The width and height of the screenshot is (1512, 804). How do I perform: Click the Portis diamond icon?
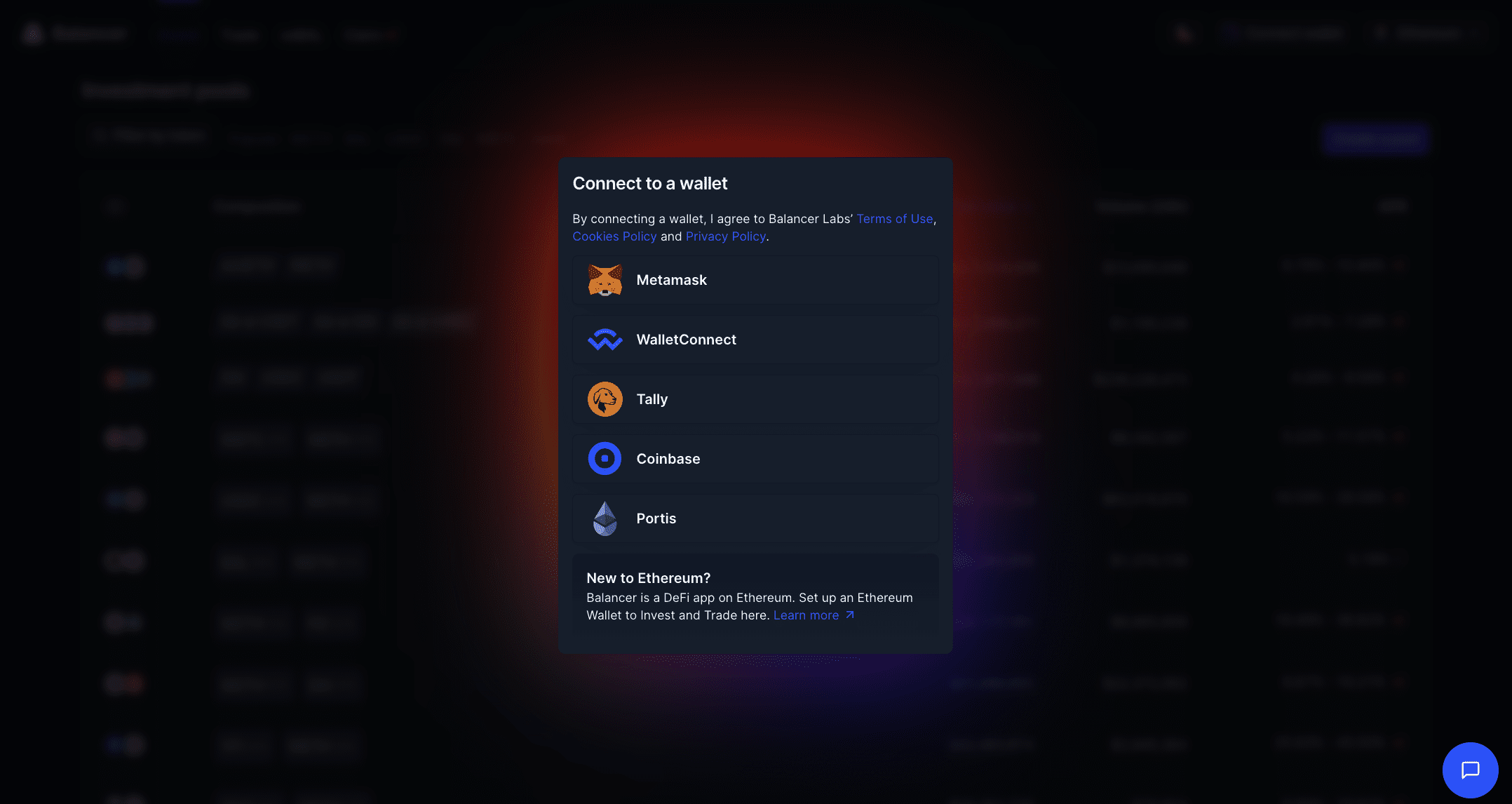605,518
